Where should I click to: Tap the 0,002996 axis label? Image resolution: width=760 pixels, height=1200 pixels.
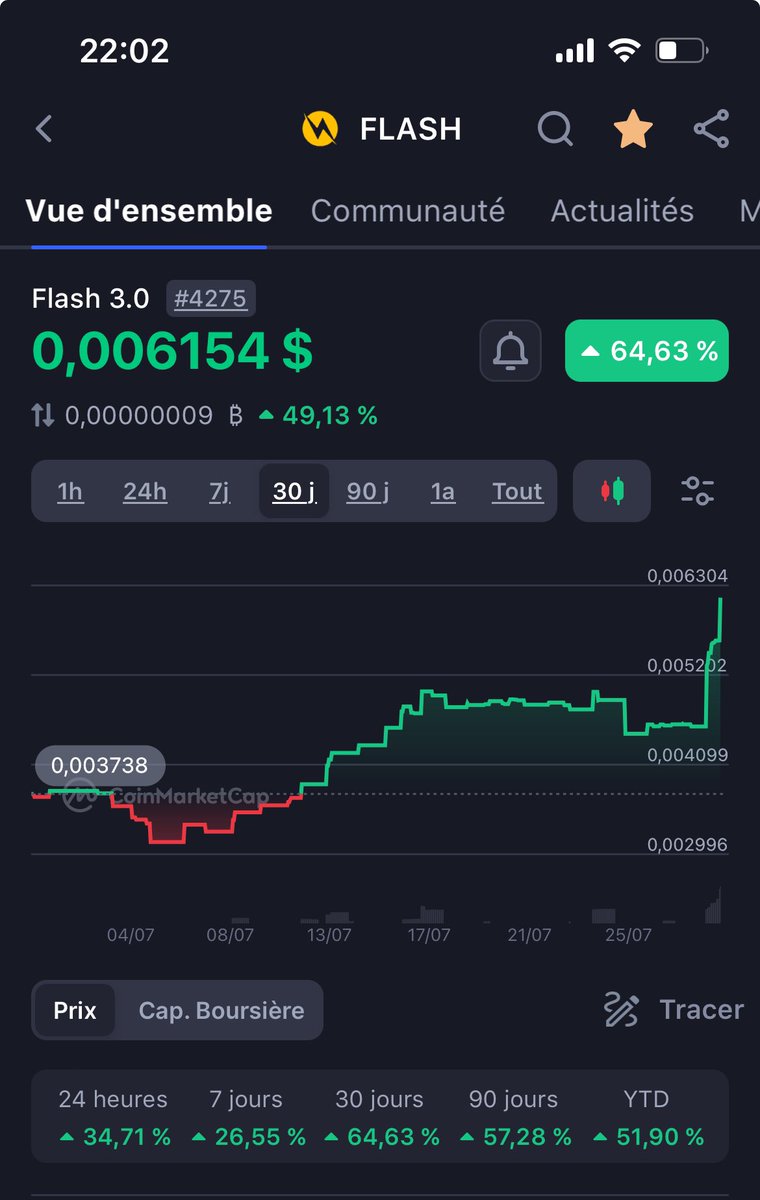[687, 845]
